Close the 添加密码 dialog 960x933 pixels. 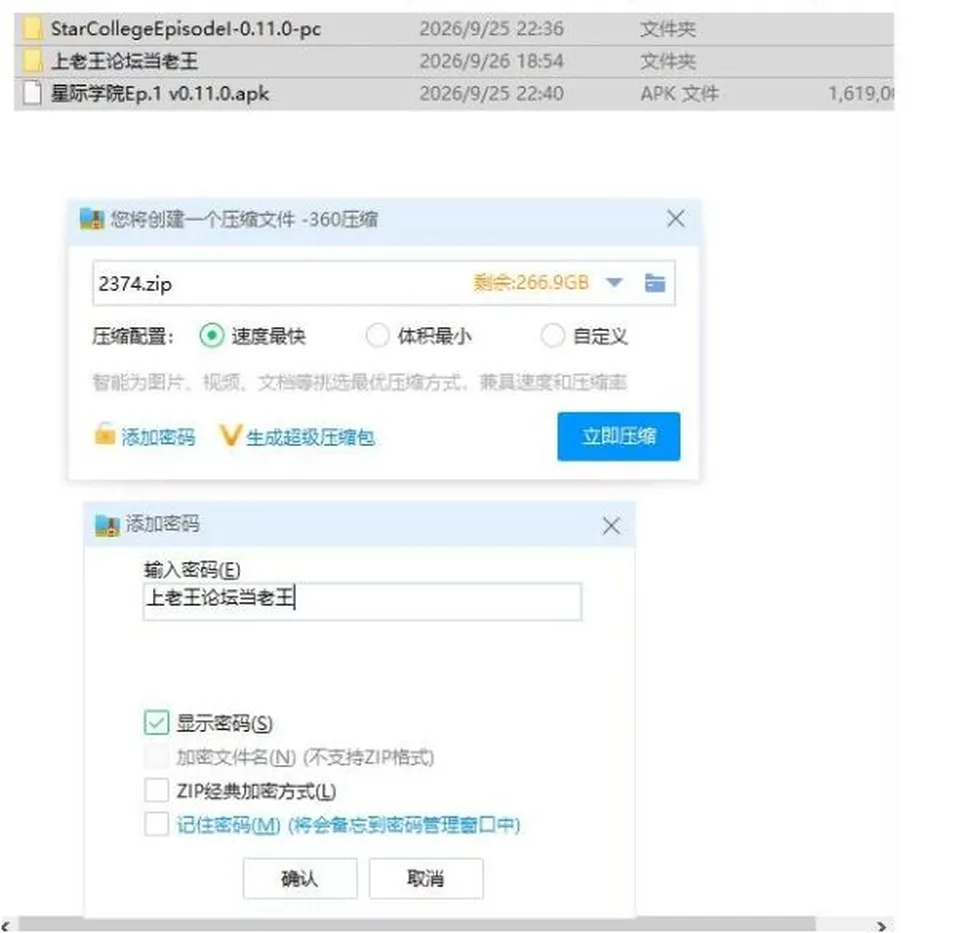pos(611,526)
